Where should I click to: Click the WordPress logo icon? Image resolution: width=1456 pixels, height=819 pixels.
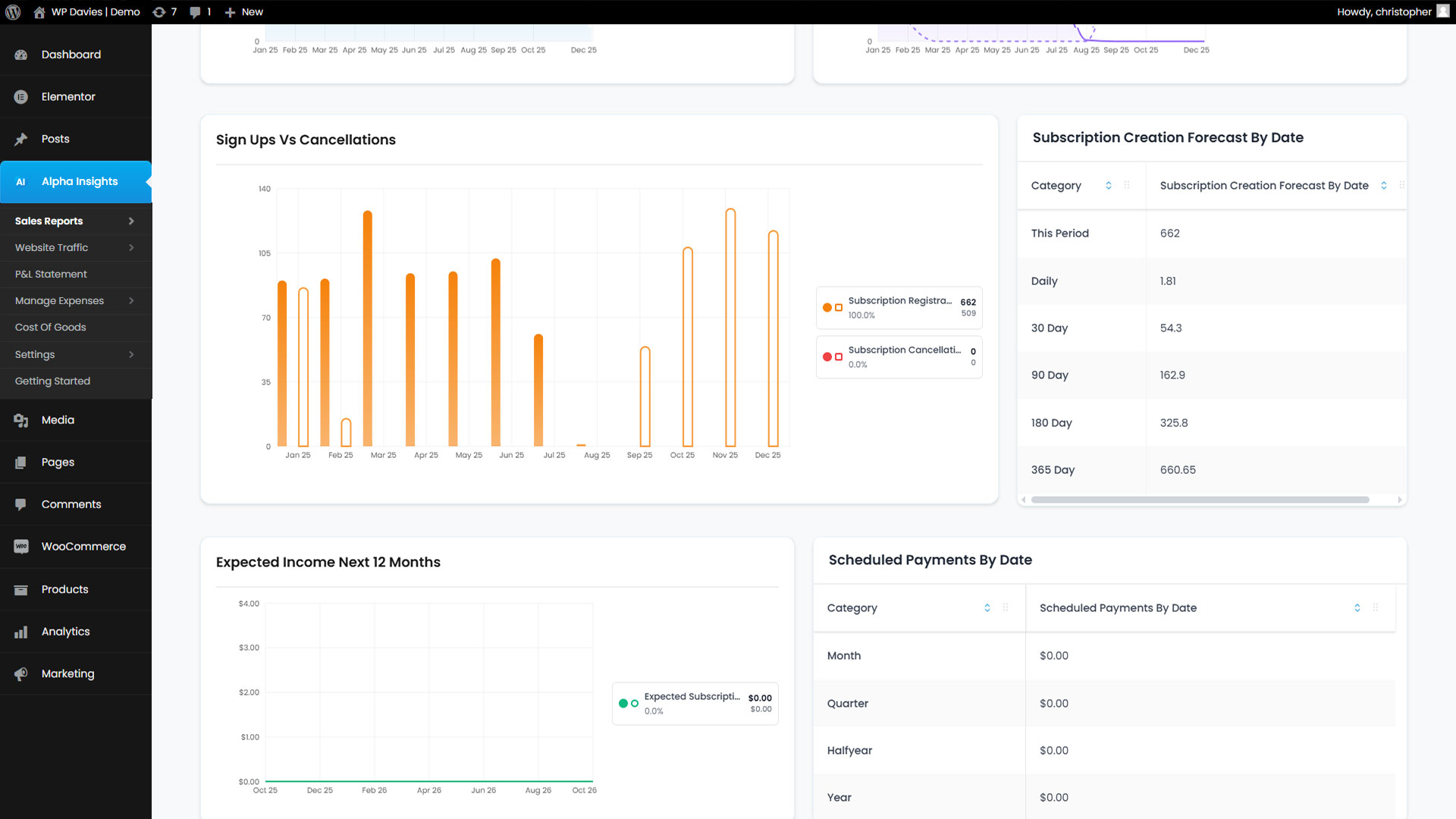(x=13, y=12)
